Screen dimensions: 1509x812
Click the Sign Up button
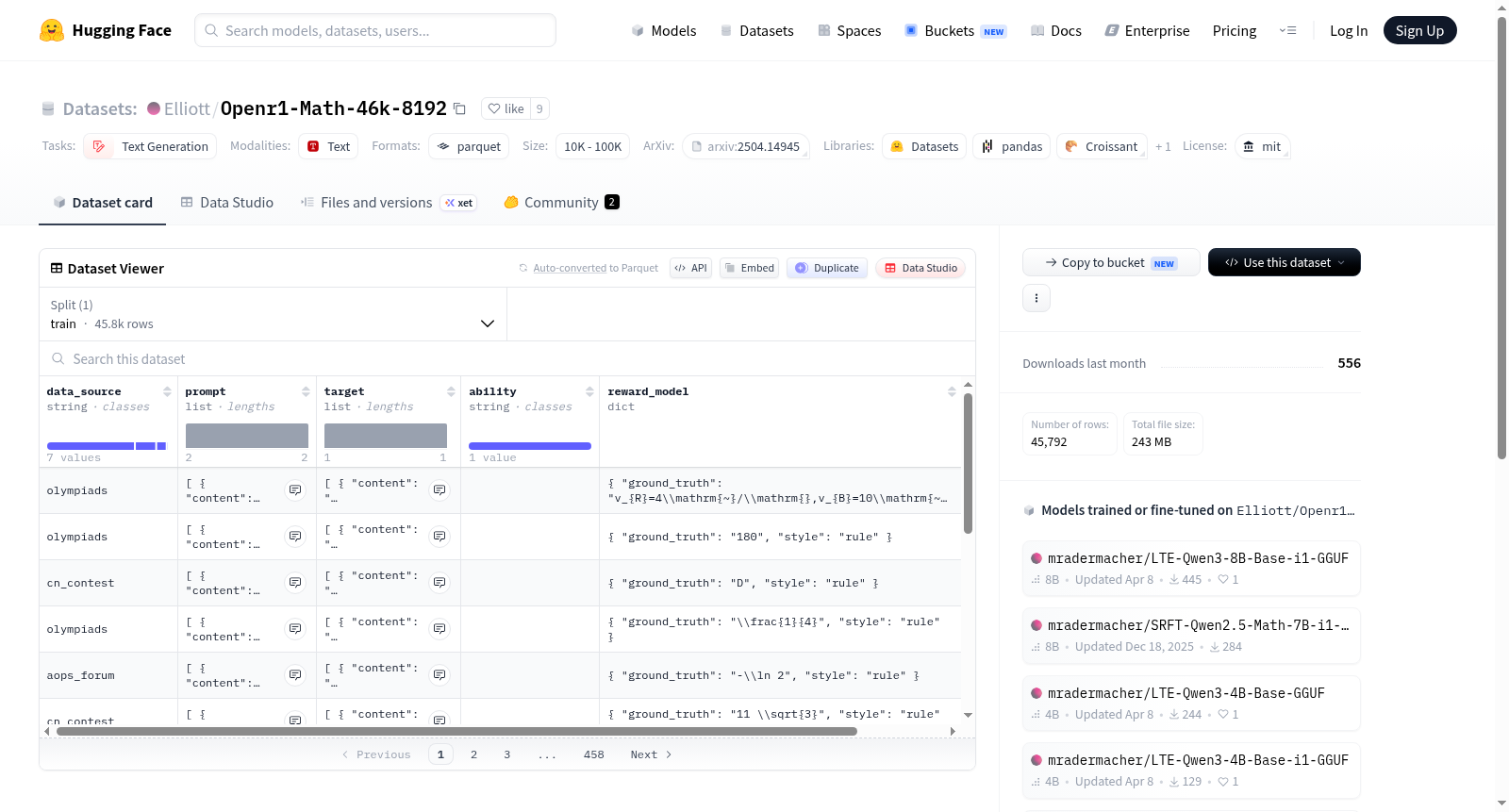tap(1419, 30)
